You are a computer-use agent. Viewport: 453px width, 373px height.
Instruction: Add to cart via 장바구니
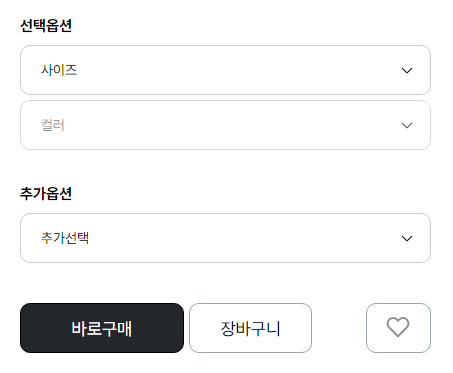point(250,328)
